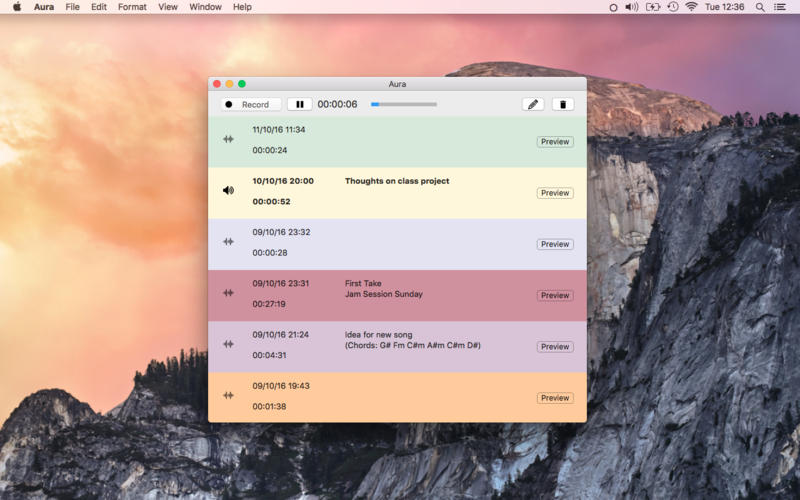This screenshot has height=500, width=800.
Task: Click waveform icon of 09/10/16 23:32 recording
Action: pos(228,241)
